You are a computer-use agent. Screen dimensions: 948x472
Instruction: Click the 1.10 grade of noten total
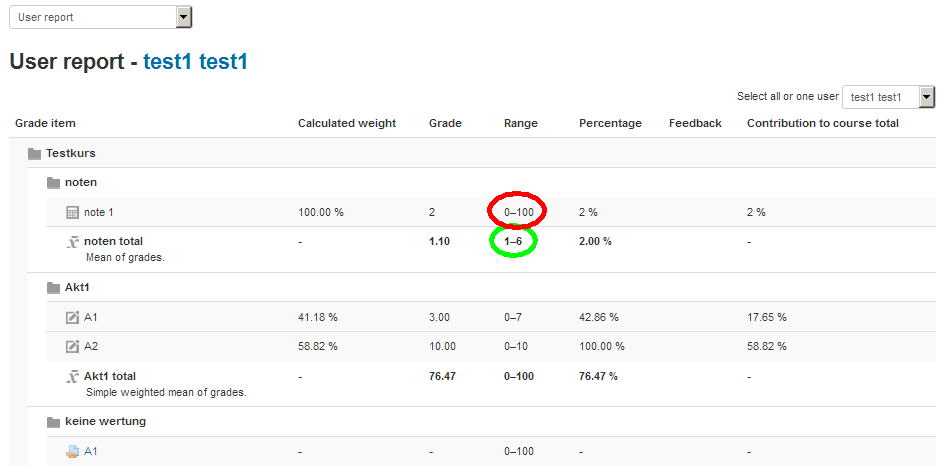(x=440, y=241)
